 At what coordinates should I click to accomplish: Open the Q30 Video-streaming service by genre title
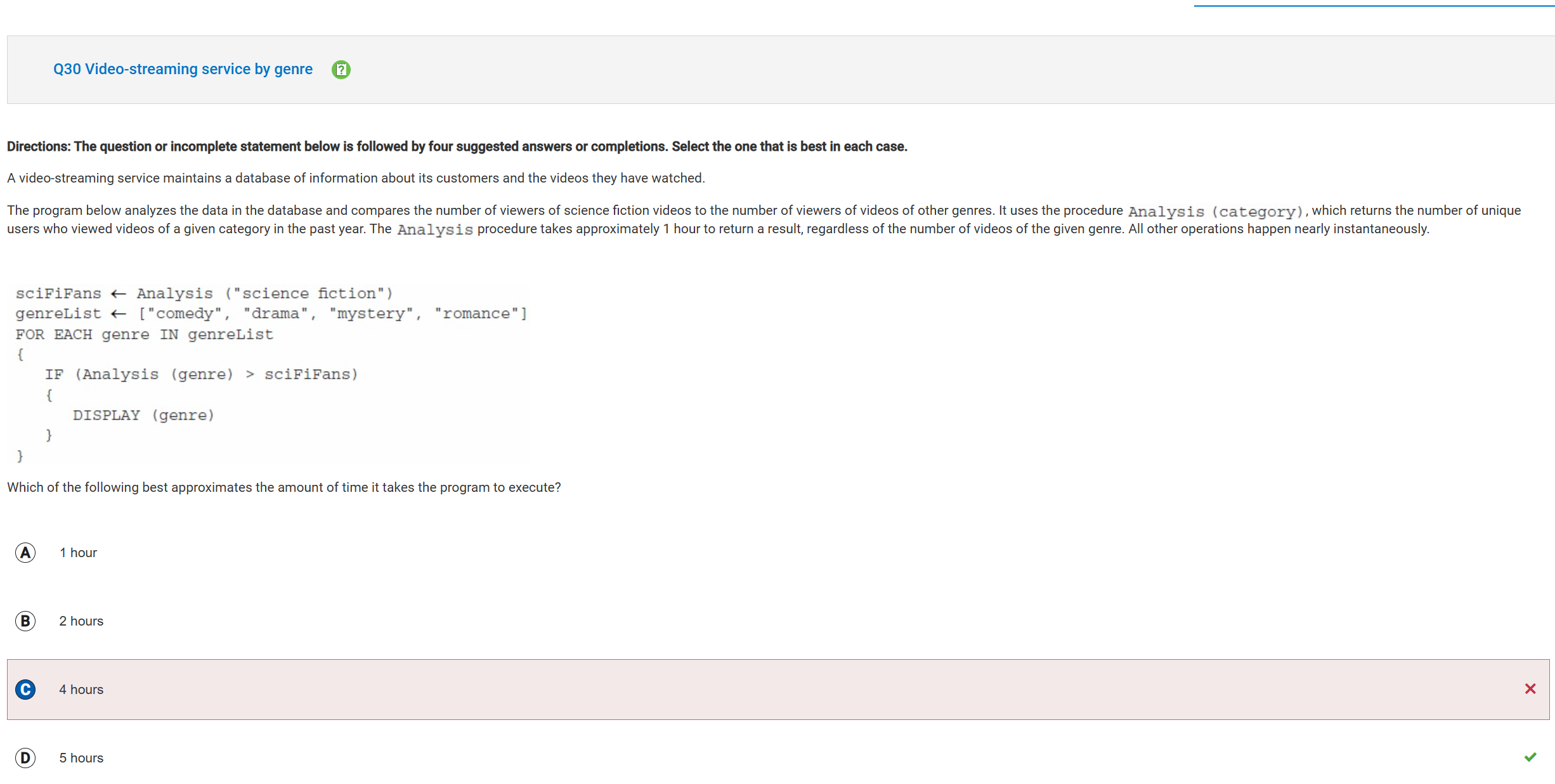click(183, 69)
